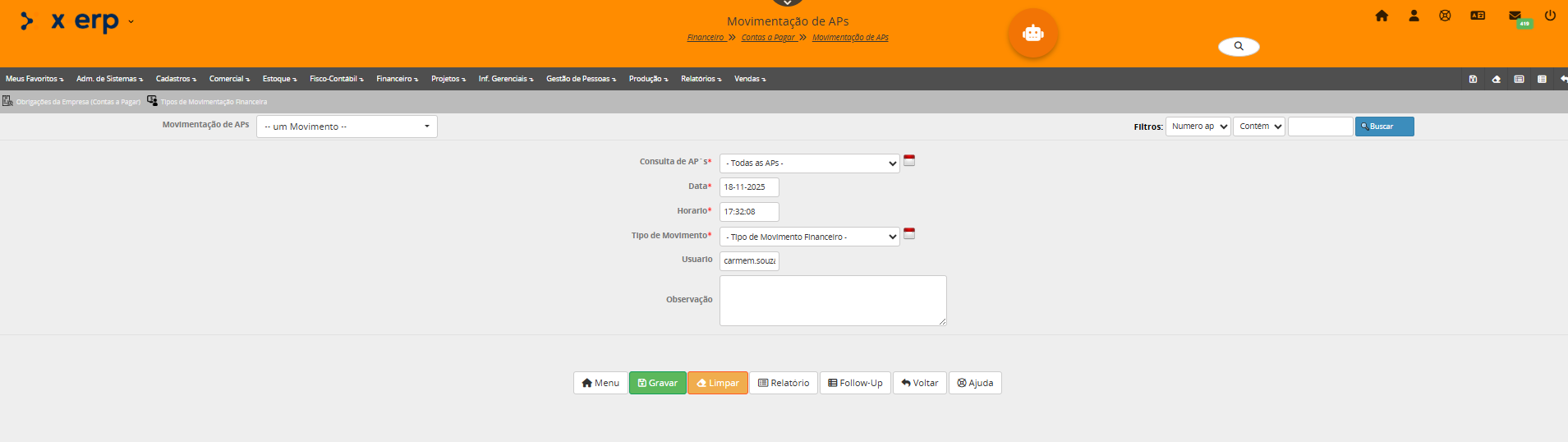Click the save disk icon in dark toolbar

[1473, 80]
